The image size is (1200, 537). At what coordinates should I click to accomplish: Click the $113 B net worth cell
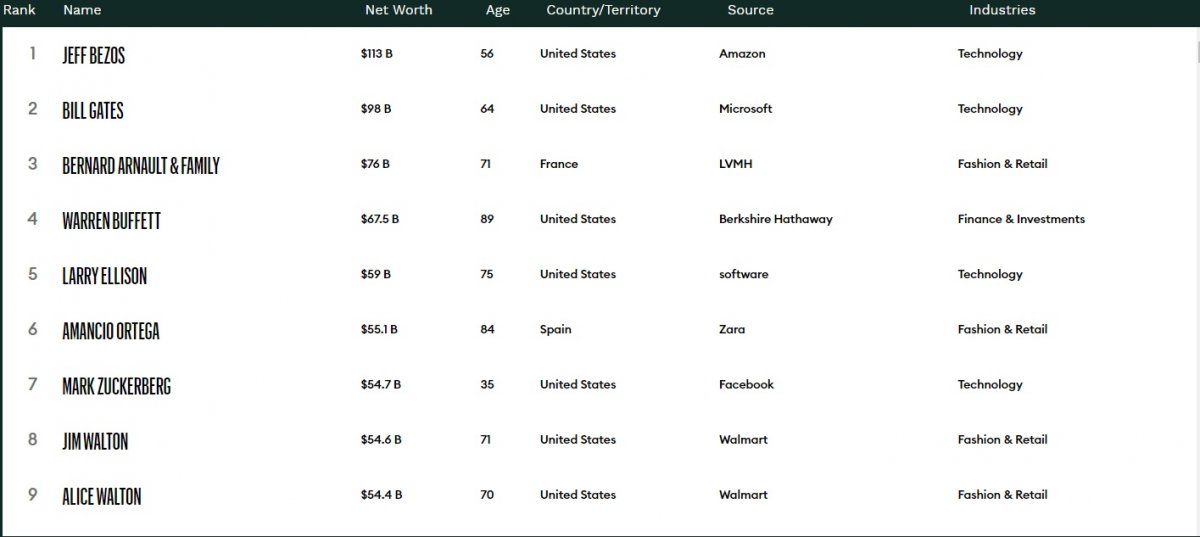(x=377, y=54)
